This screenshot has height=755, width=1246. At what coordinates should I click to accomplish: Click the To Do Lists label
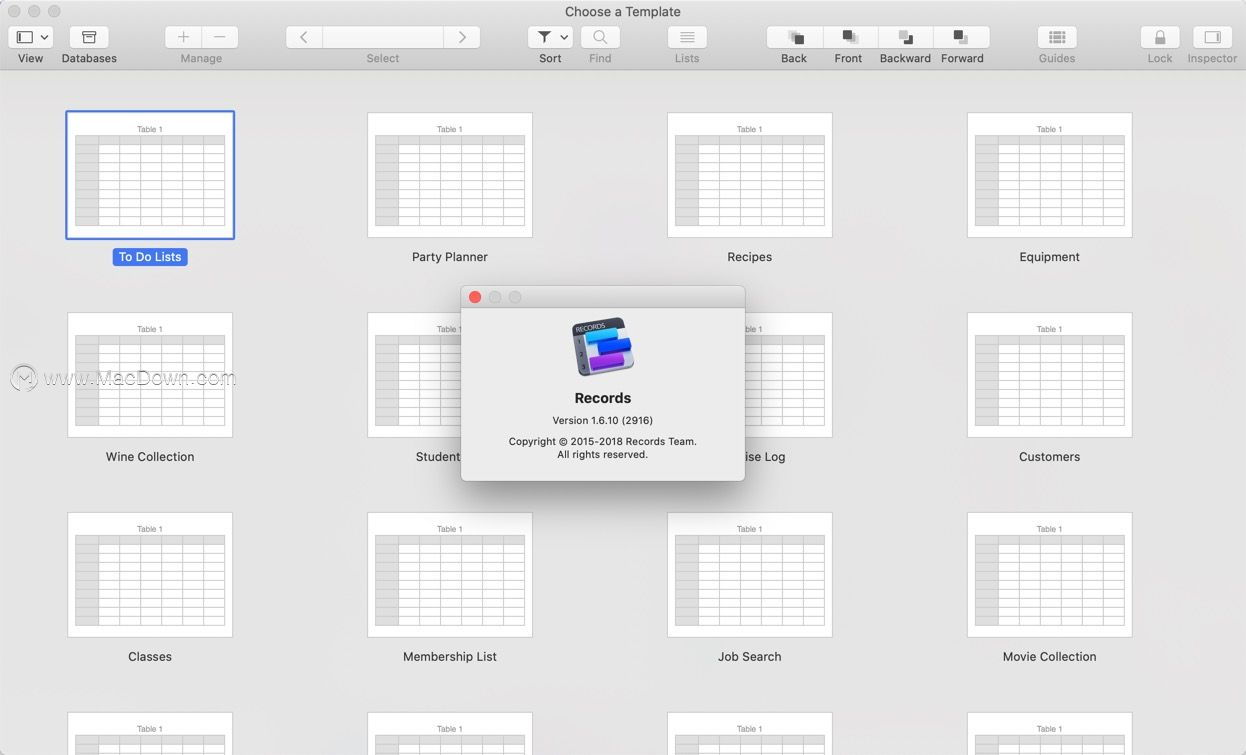tap(150, 257)
